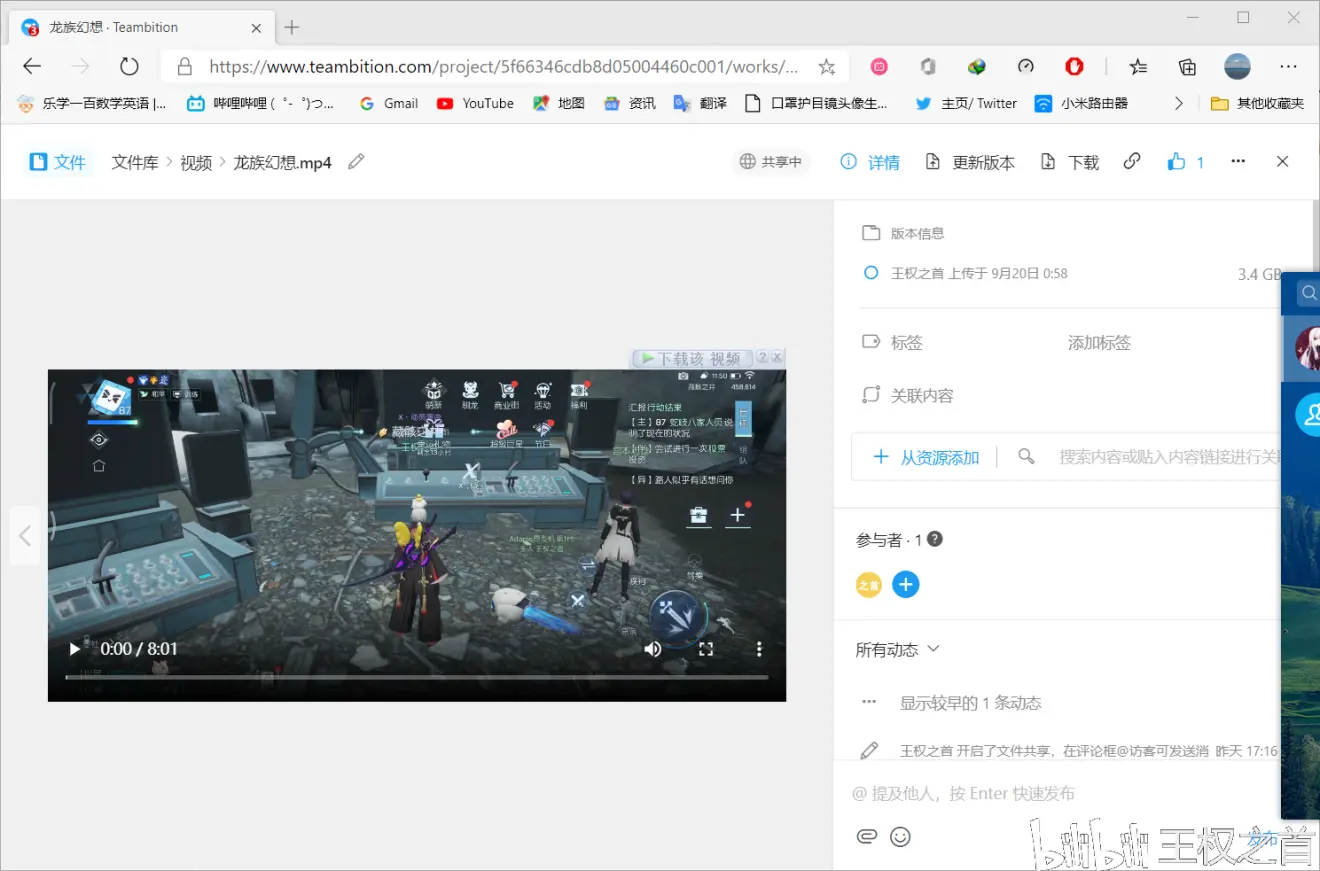The width and height of the screenshot is (1320, 871).
Task: Open 哔哩哔哩 bookmark
Action: click(x=260, y=103)
